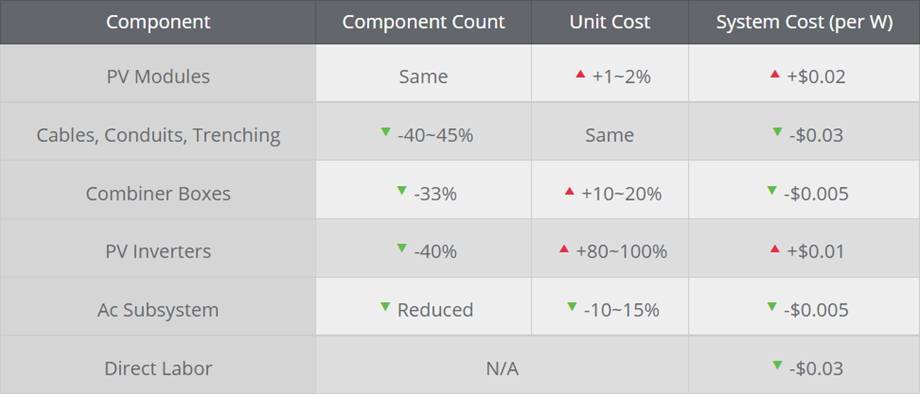Click the red arrow next to +80~100%
The image size is (920, 394).
point(564,249)
